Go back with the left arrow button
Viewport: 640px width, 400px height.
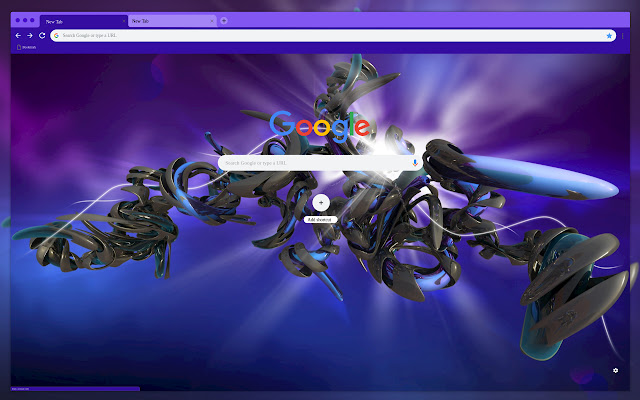pyautogui.click(x=18, y=36)
